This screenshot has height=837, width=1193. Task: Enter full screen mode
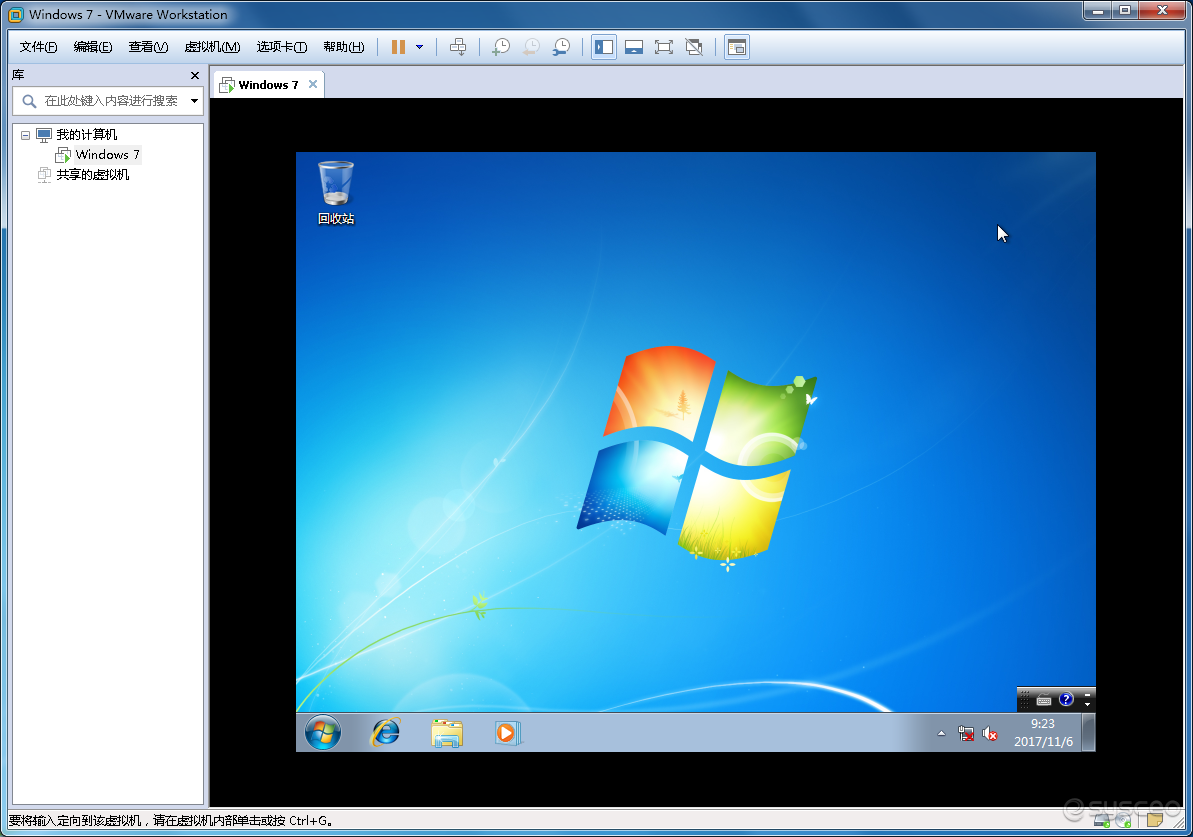[663, 47]
